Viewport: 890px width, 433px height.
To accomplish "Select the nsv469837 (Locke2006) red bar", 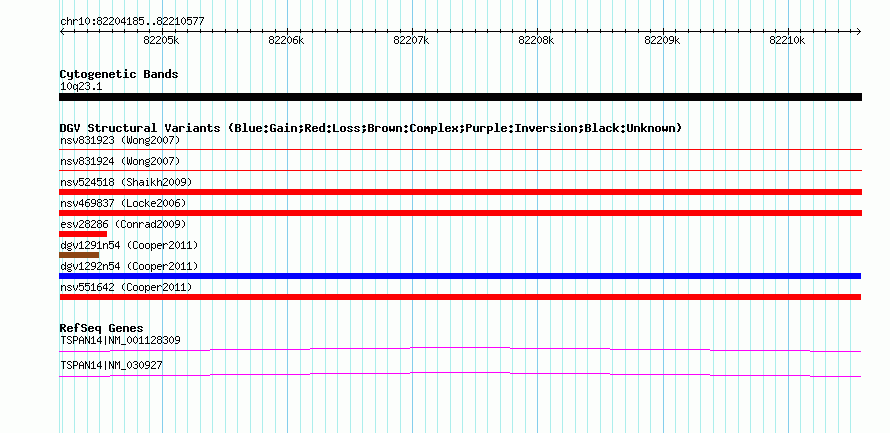I will coord(460,213).
